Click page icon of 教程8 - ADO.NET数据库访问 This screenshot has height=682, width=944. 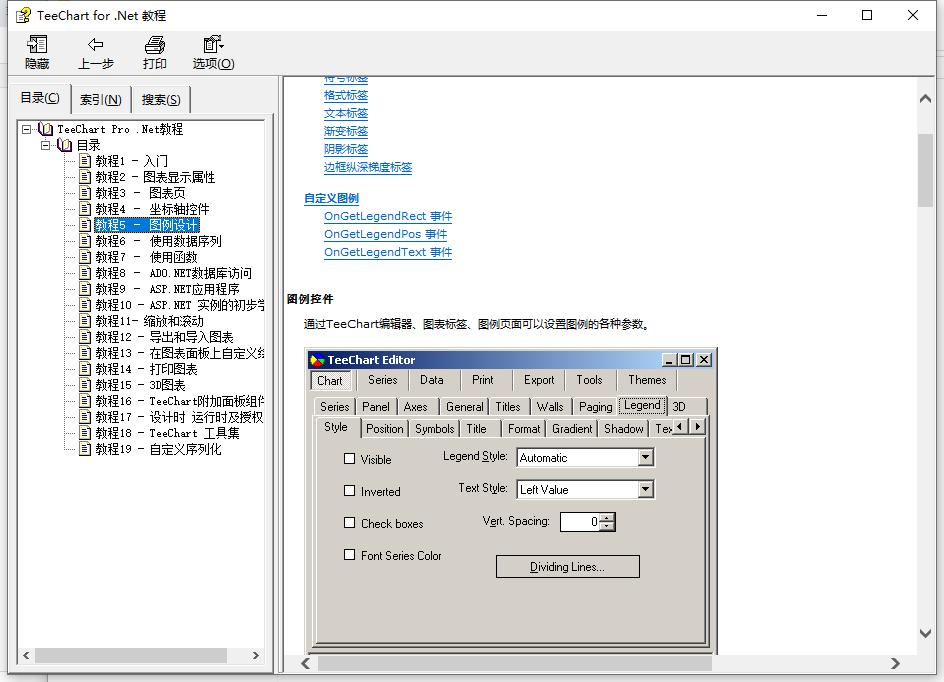click(85, 273)
